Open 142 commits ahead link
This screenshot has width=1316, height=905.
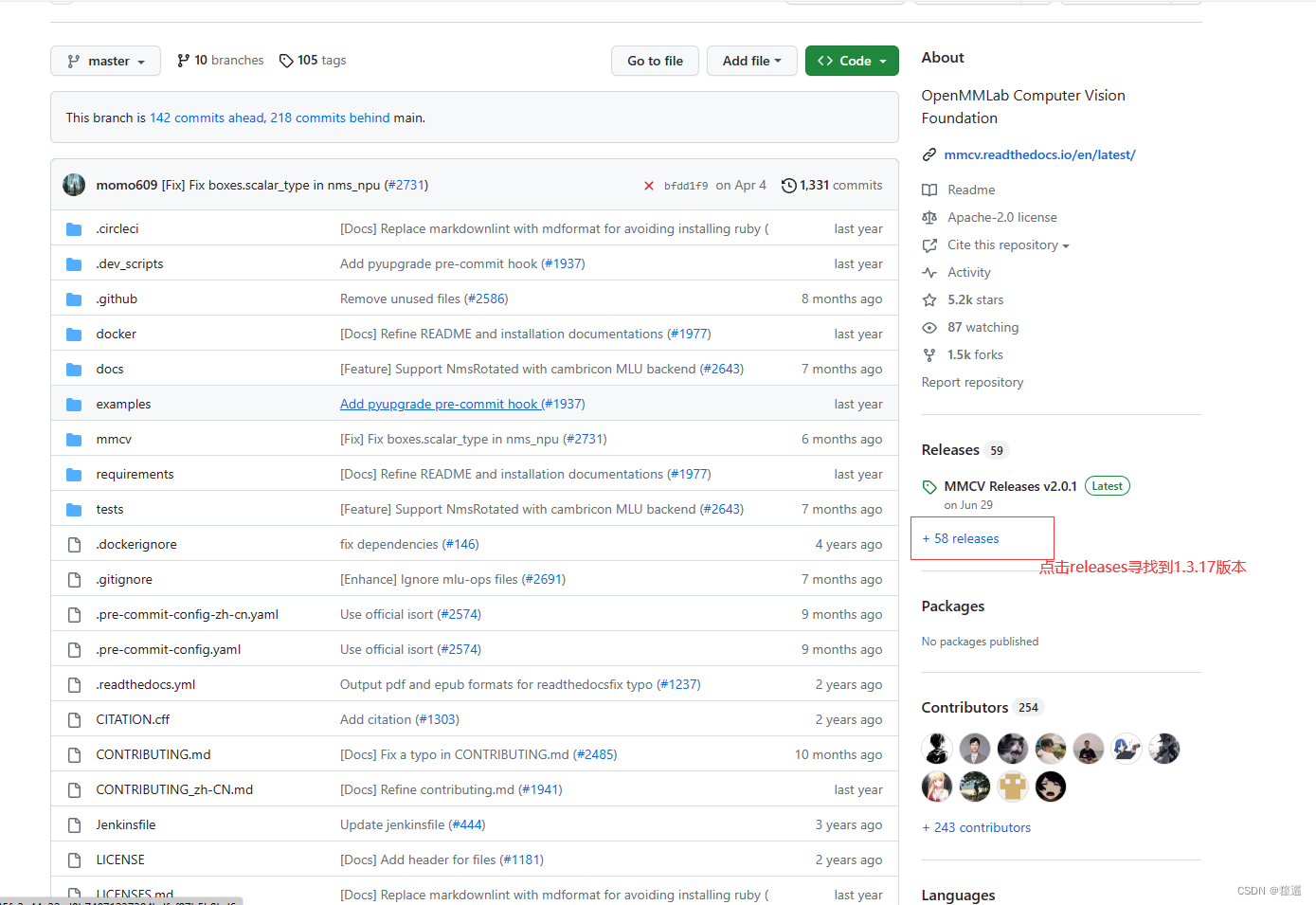[x=207, y=118]
